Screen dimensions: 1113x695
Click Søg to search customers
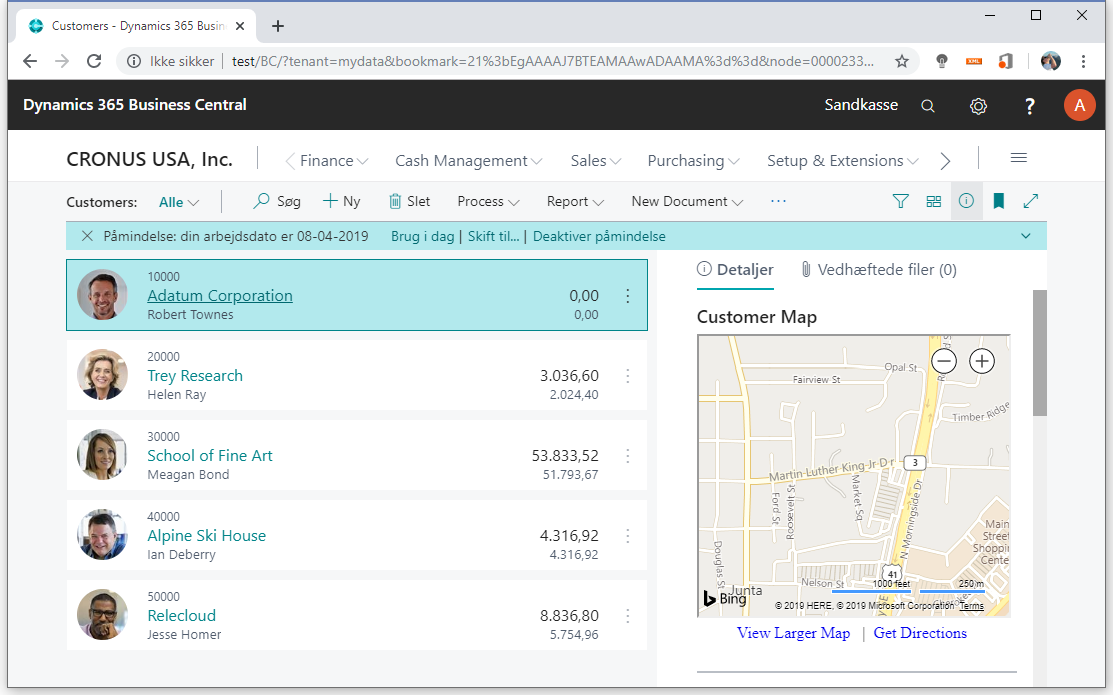[x=277, y=202]
